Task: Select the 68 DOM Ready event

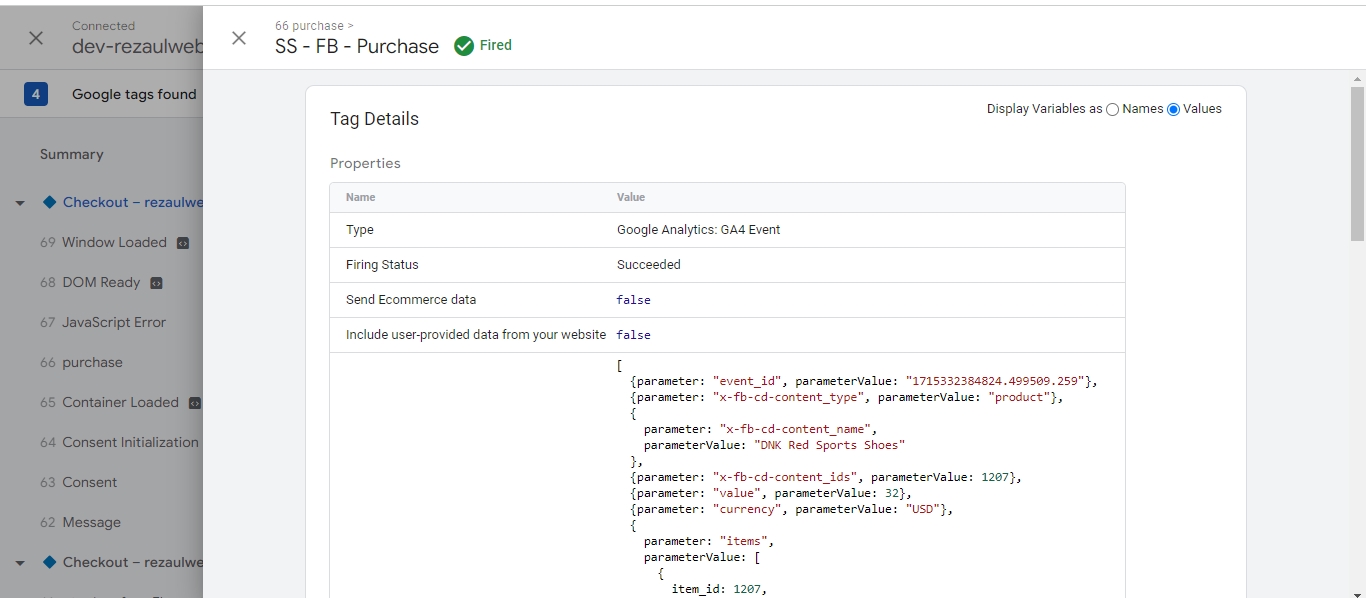Action: point(90,282)
